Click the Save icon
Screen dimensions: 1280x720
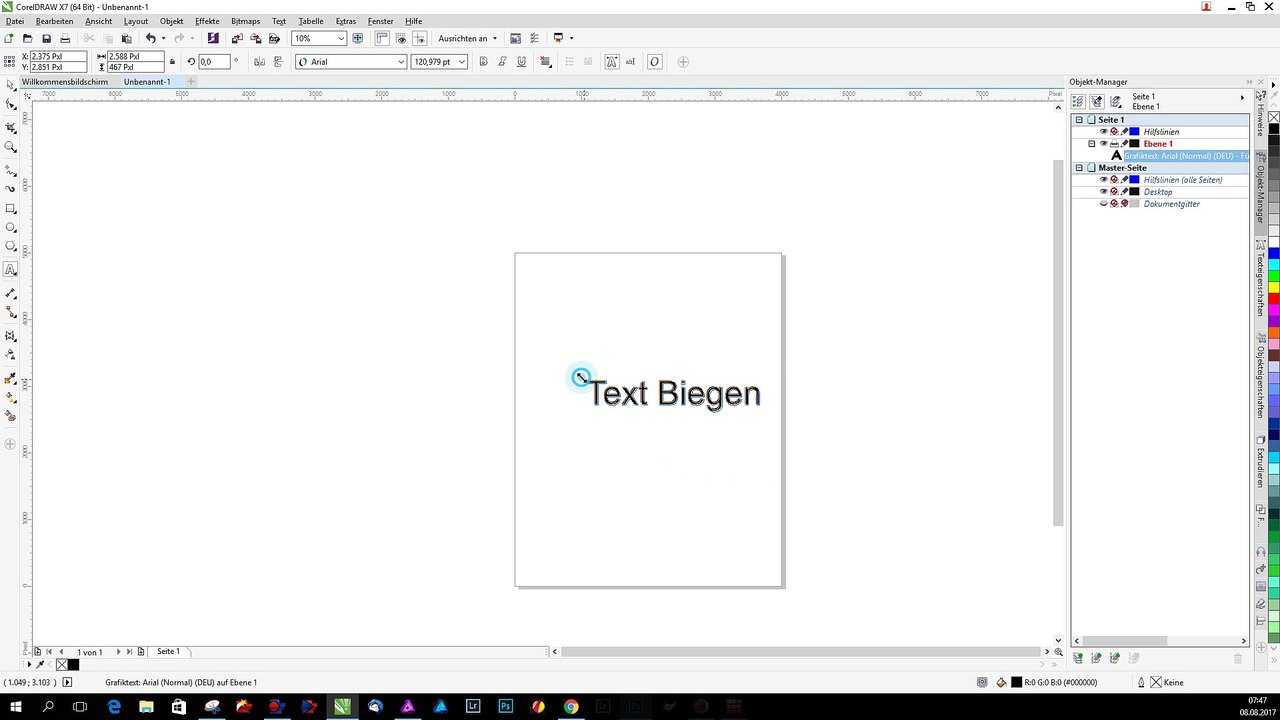pyautogui.click(x=46, y=38)
